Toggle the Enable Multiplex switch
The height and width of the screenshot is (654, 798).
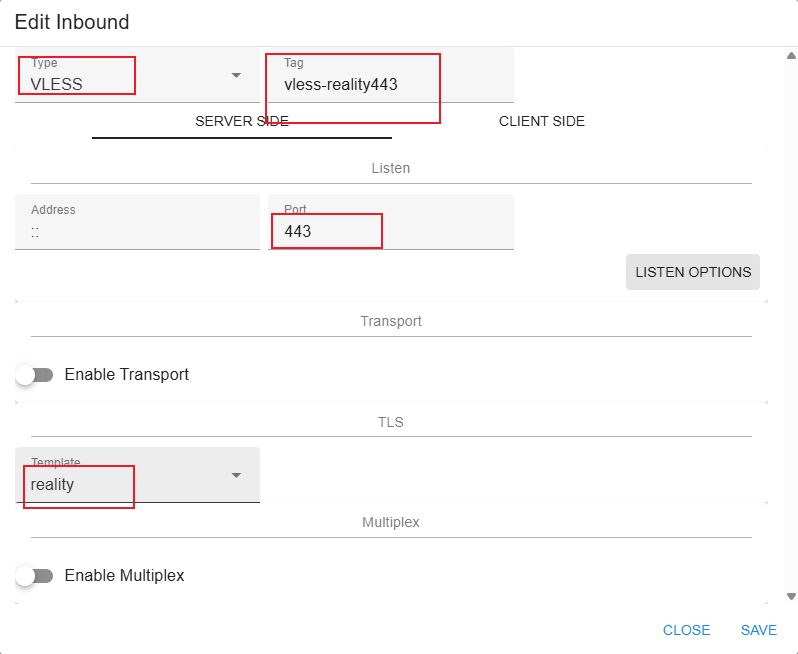(x=35, y=576)
